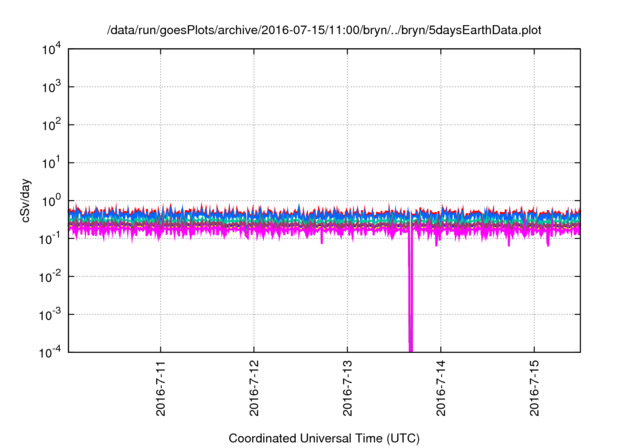The width and height of the screenshot is (640, 448).
Task: Select the 2016-7-13 date tick label
Action: point(347,388)
